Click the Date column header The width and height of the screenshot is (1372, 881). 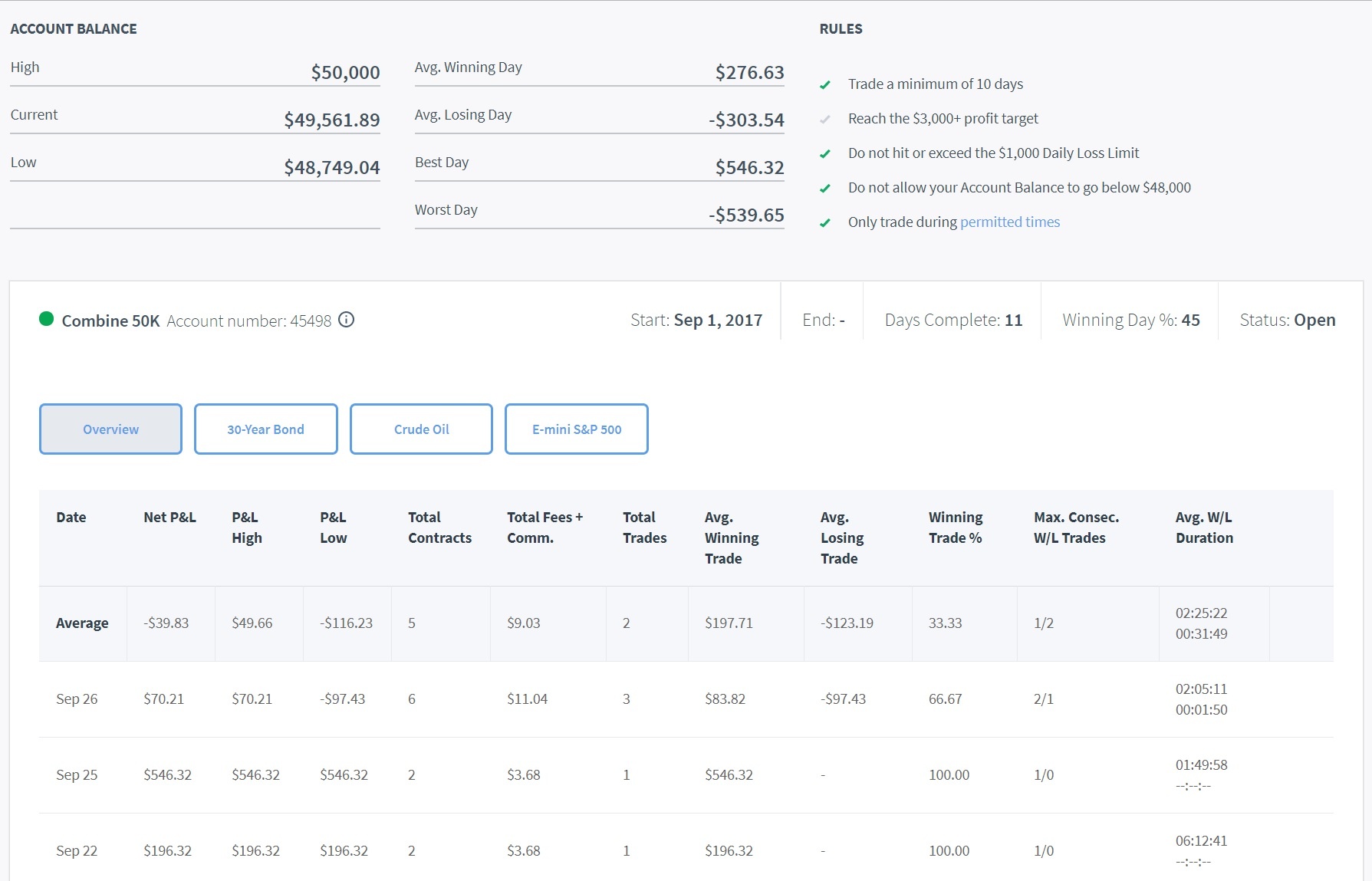tap(71, 518)
